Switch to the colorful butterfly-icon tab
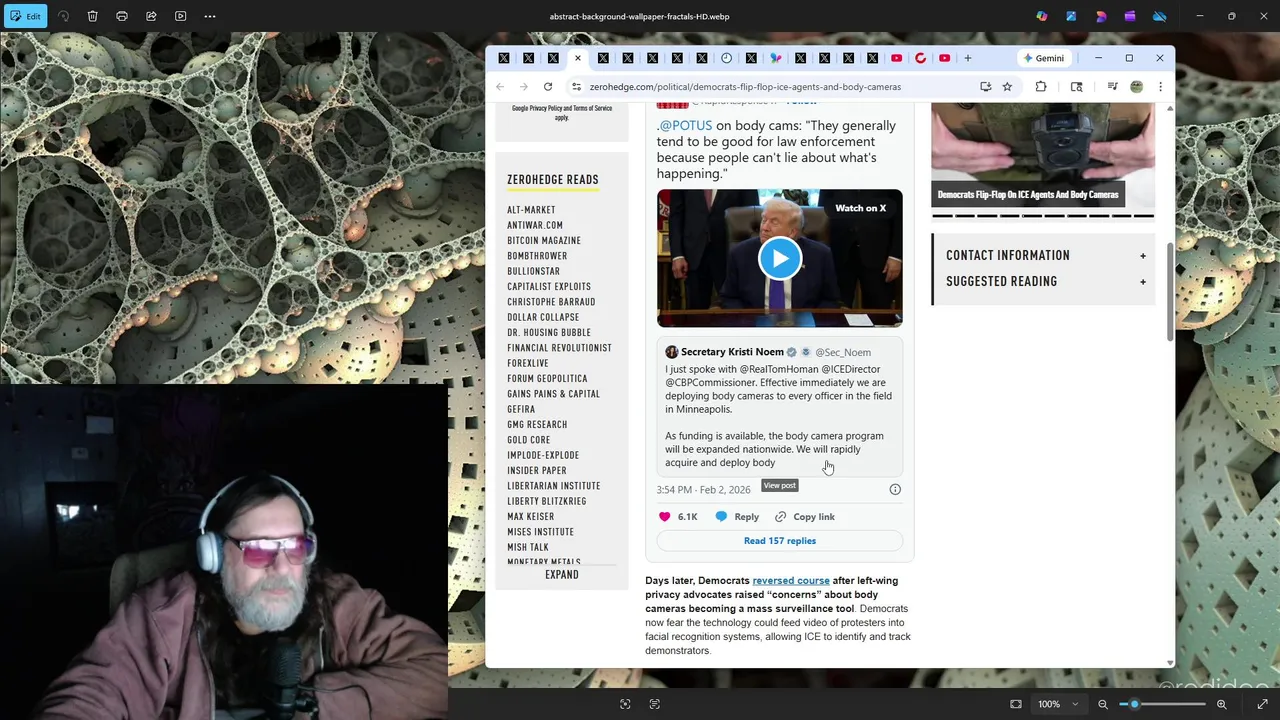Screen dimensions: 1280x720 (x=776, y=58)
